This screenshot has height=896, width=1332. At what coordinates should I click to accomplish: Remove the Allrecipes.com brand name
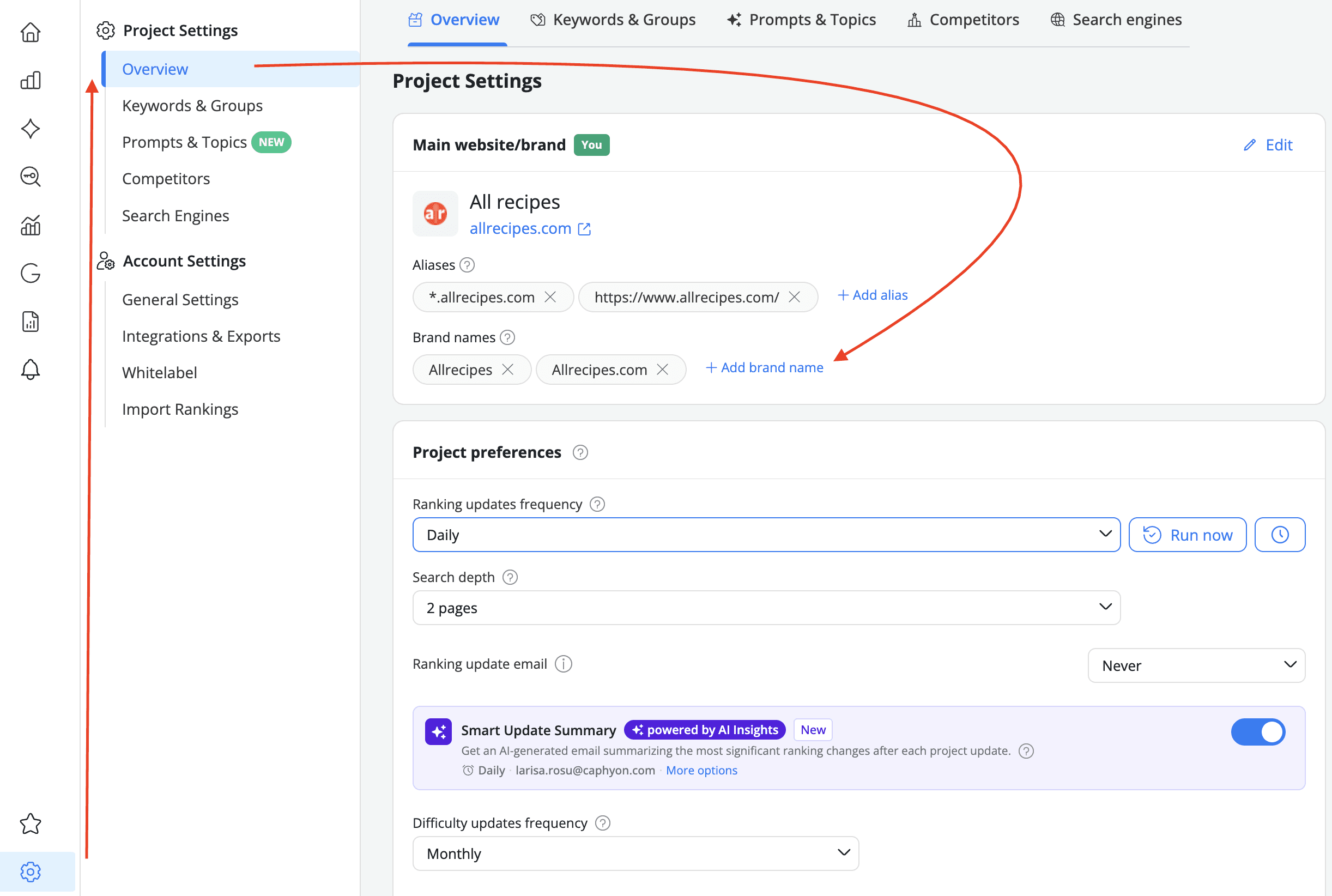662,369
